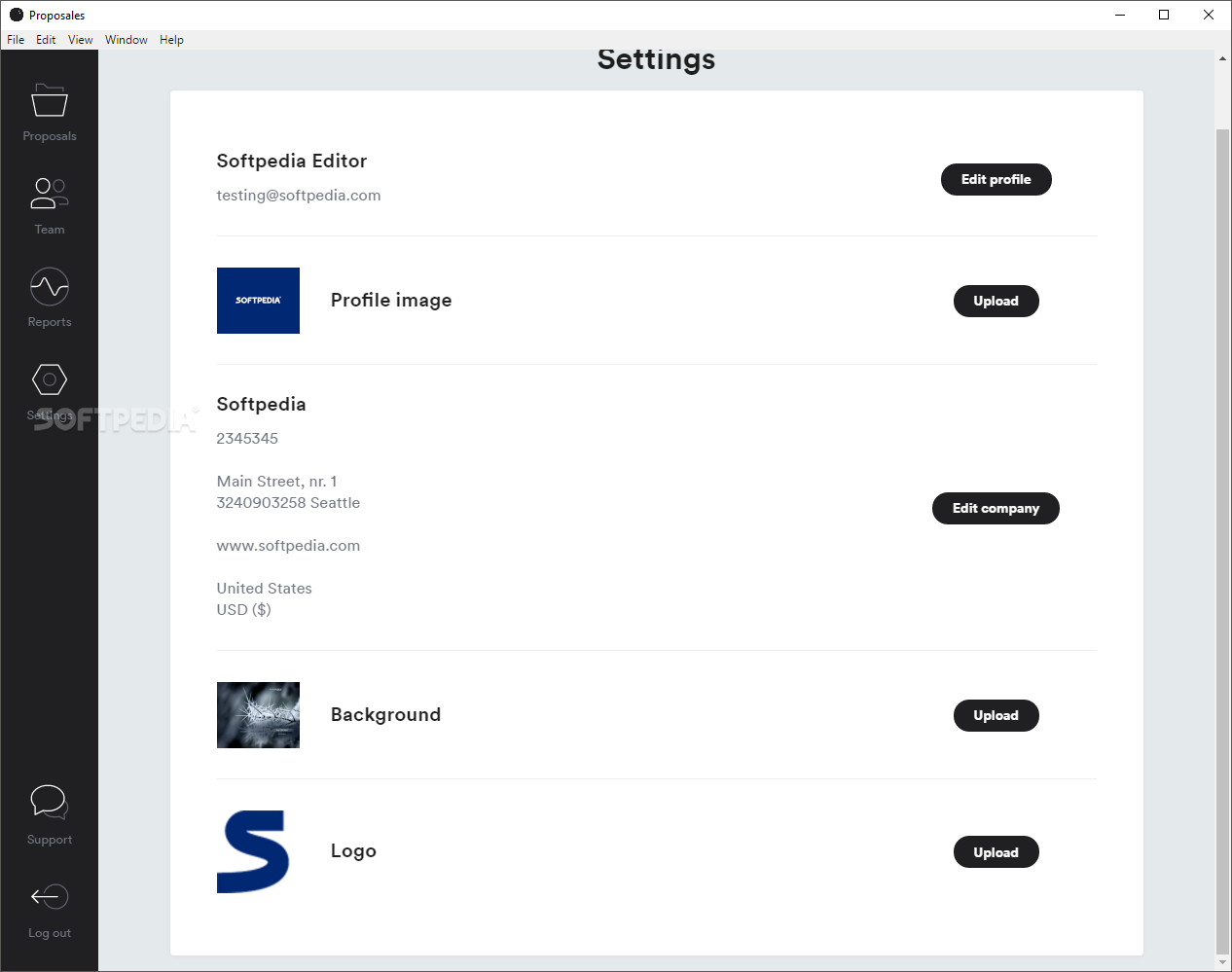The image size is (1232, 972).
Task: Click the scrollbar up arrow
Action: click(1222, 58)
